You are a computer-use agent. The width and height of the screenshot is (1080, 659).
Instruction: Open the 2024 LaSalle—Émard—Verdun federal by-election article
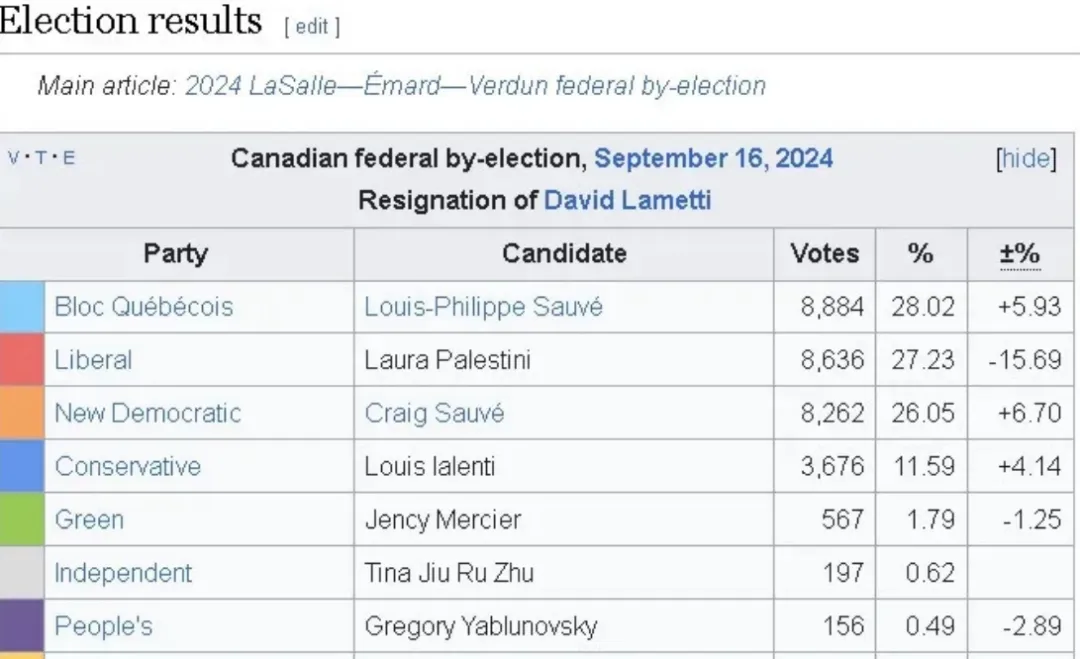tap(475, 85)
